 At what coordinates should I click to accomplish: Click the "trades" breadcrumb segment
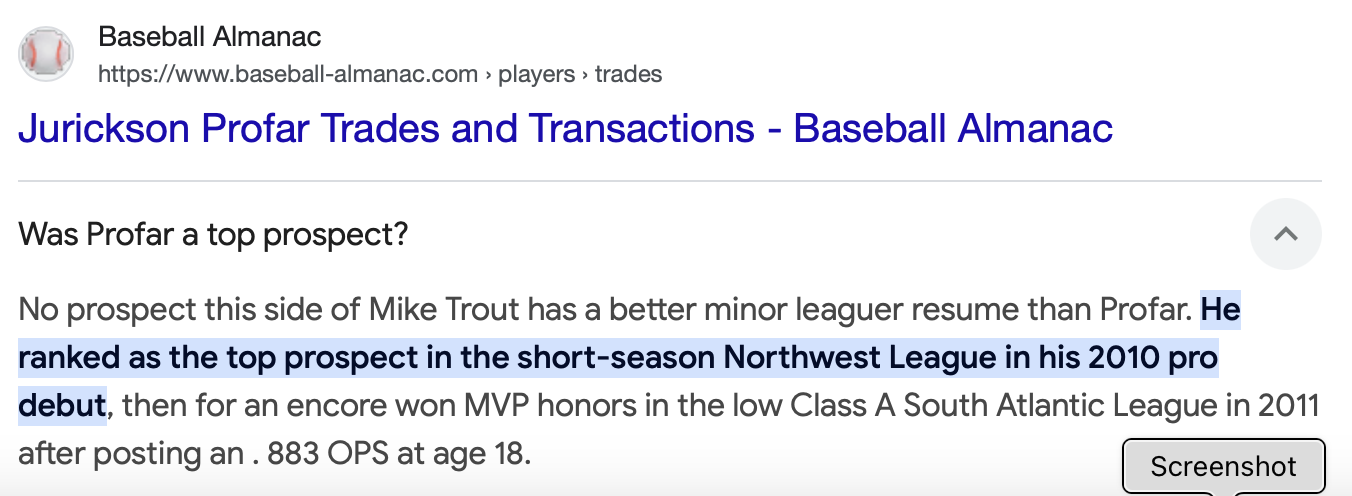pos(628,74)
